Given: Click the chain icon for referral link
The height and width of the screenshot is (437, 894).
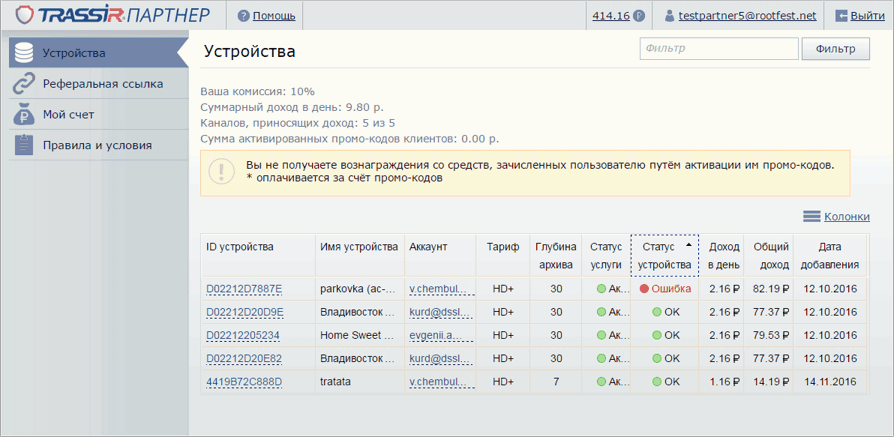Looking at the screenshot, I should click(24, 84).
